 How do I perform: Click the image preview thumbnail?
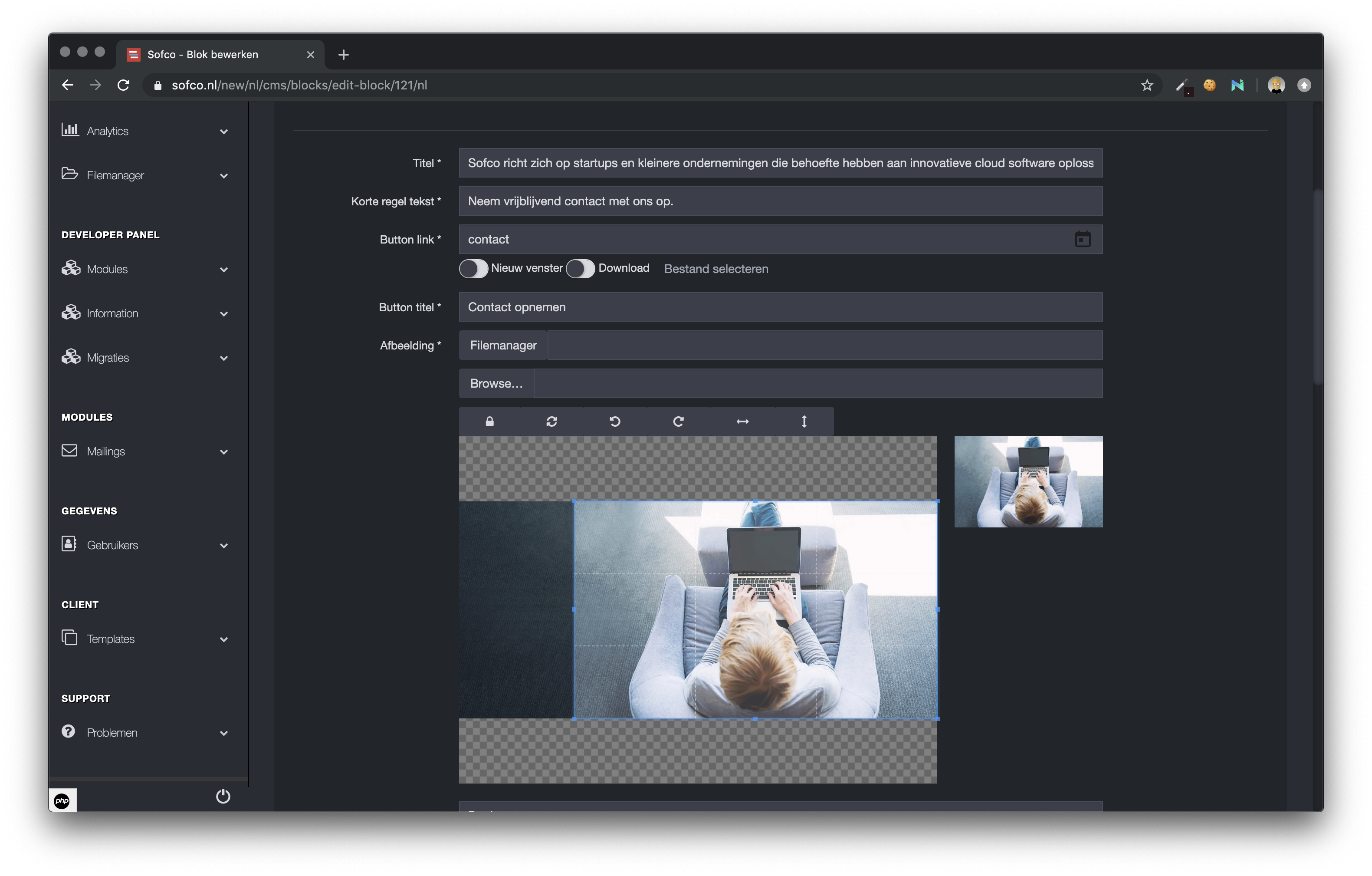pyautogui.click(x=1028, y=481)
